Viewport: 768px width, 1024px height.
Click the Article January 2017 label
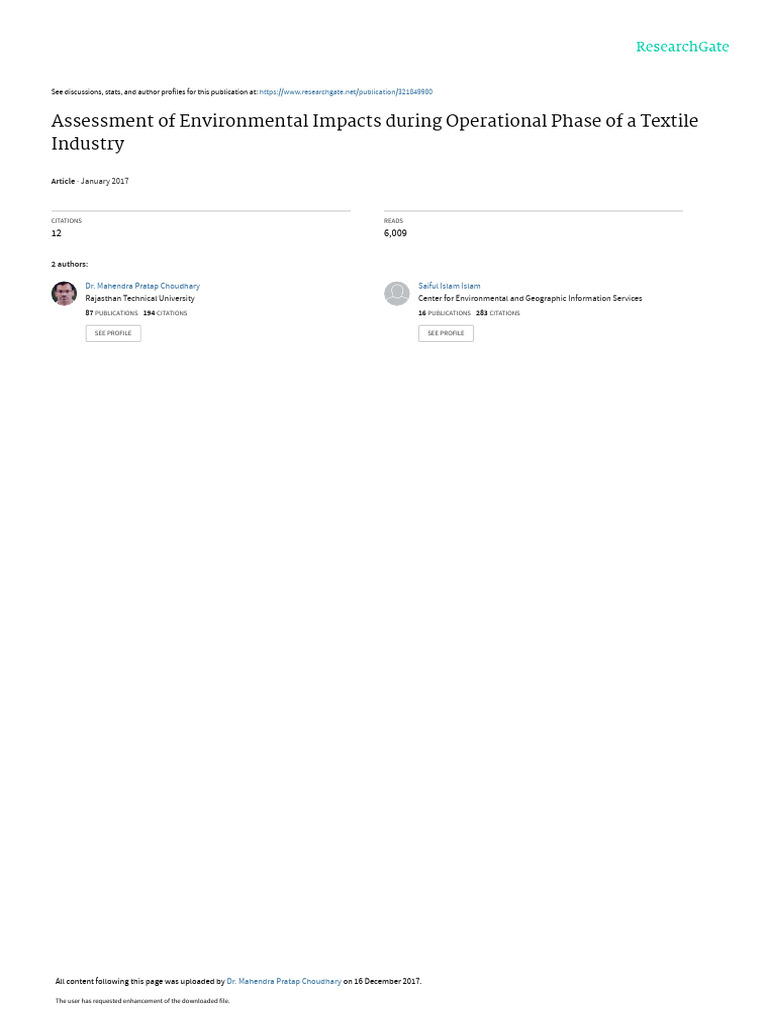(90, 181)
